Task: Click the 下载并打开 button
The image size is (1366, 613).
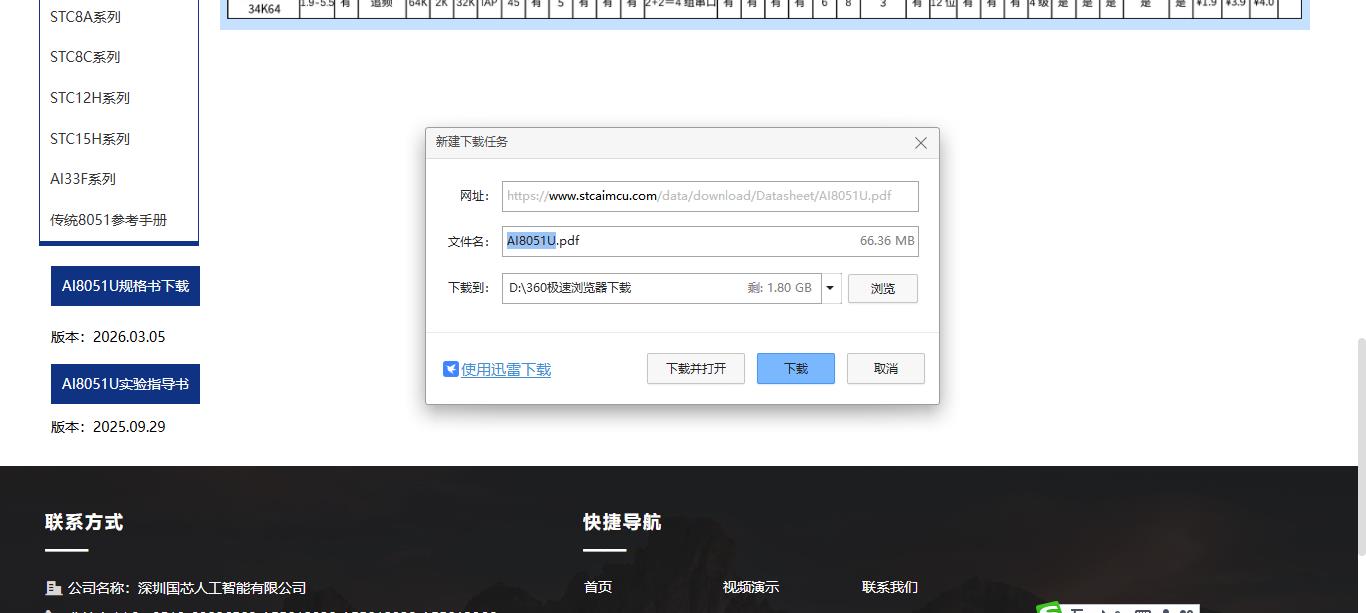Action: (x=696, y=368)
